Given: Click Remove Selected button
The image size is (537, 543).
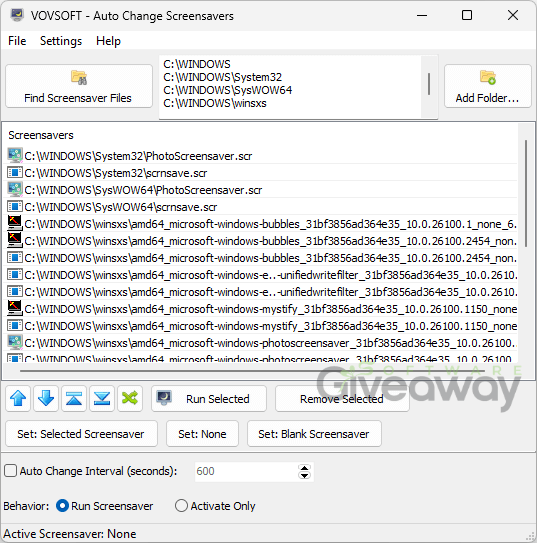Looking at the screenshot, I should (x=342, y=399).
